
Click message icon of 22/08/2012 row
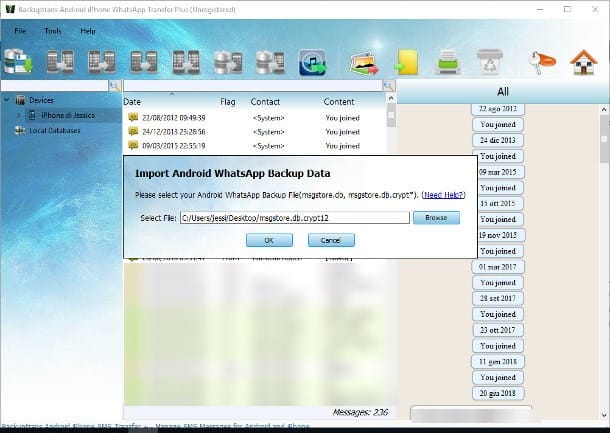pos(133,117)
